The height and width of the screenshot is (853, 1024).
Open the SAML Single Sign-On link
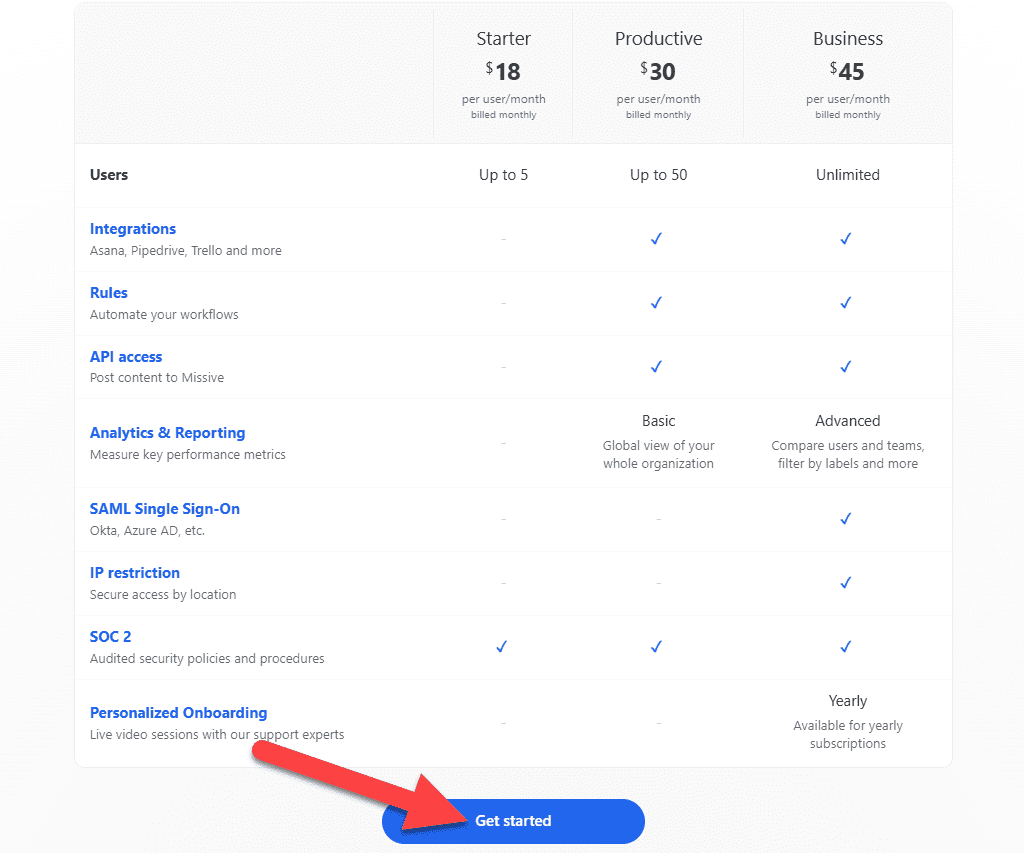click(165, 509)
